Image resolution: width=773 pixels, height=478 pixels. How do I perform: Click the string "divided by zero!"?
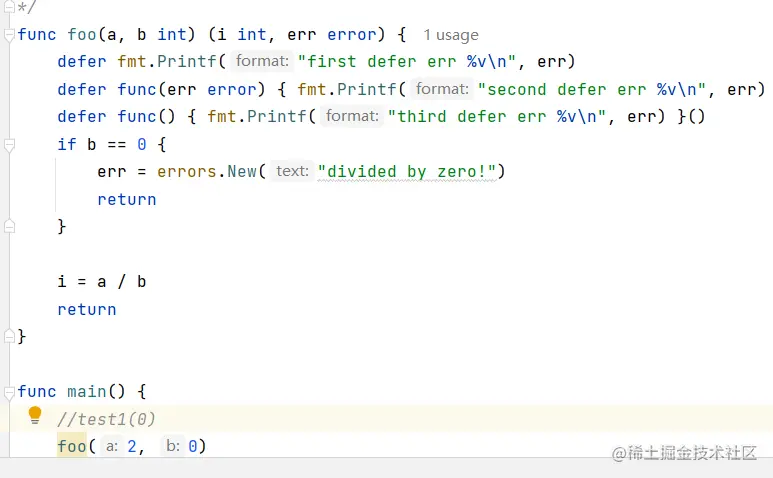click(x=407, y=171)
